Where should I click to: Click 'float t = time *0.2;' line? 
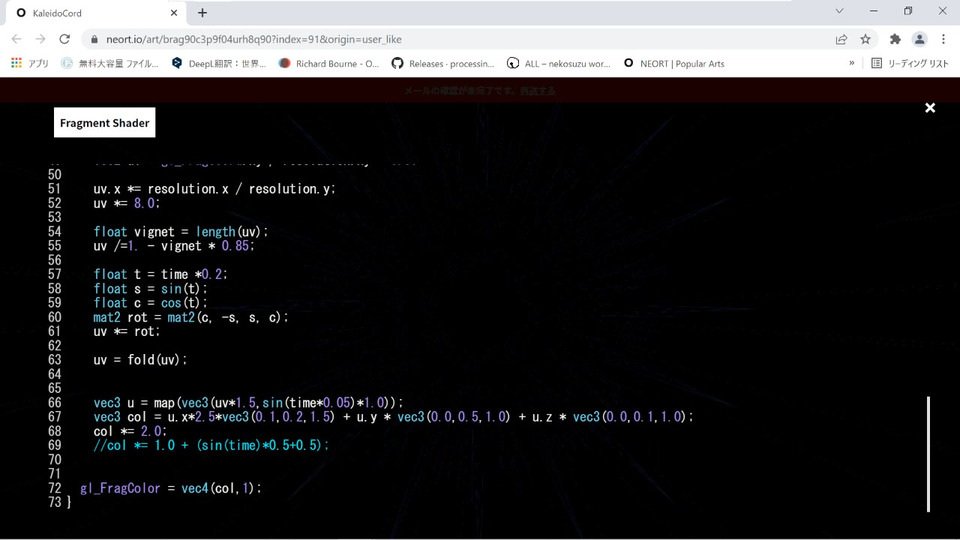(160, 274)
